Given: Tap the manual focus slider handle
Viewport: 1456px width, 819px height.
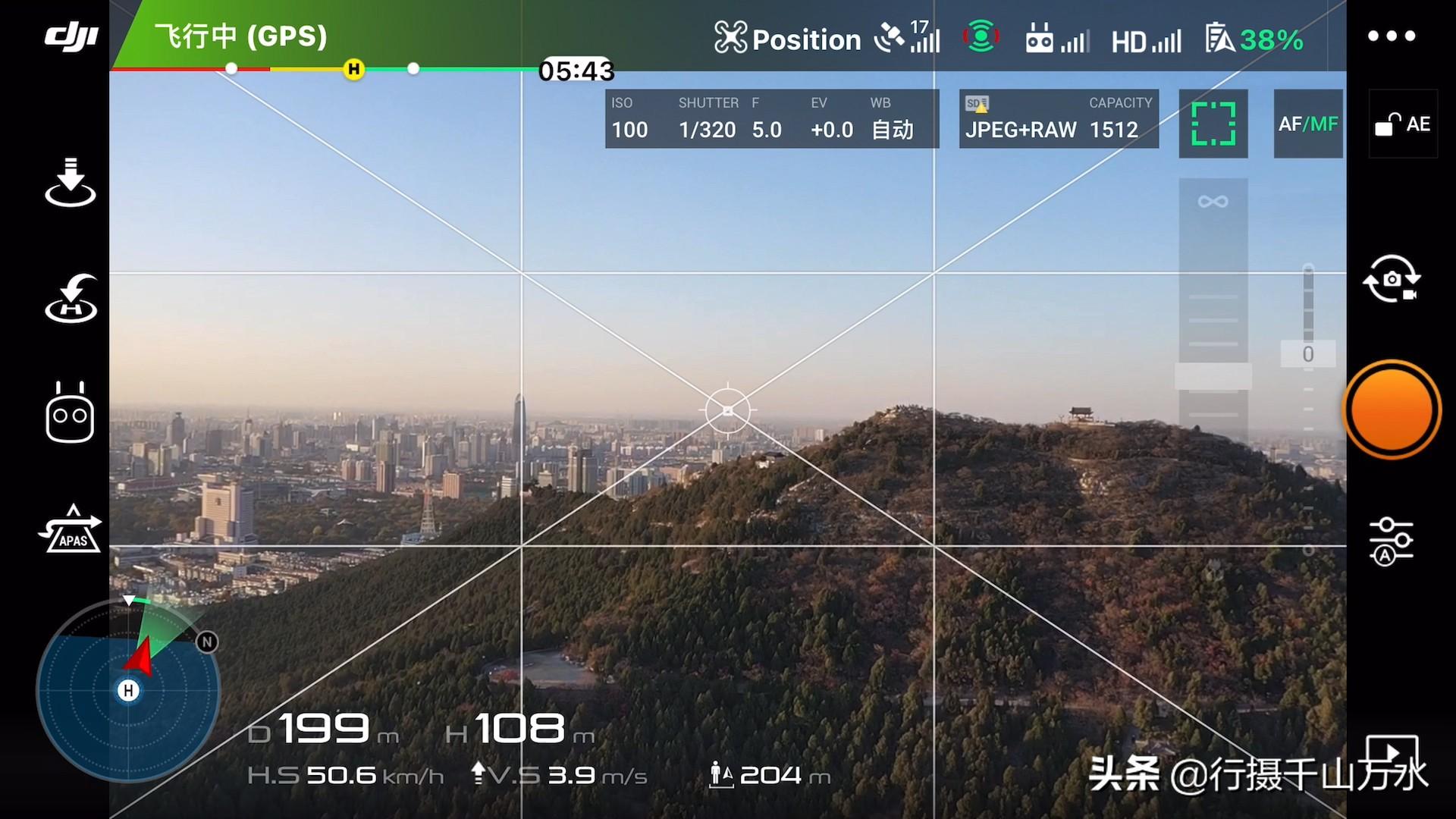Looking at the screenshot, I should (1213, 376).
